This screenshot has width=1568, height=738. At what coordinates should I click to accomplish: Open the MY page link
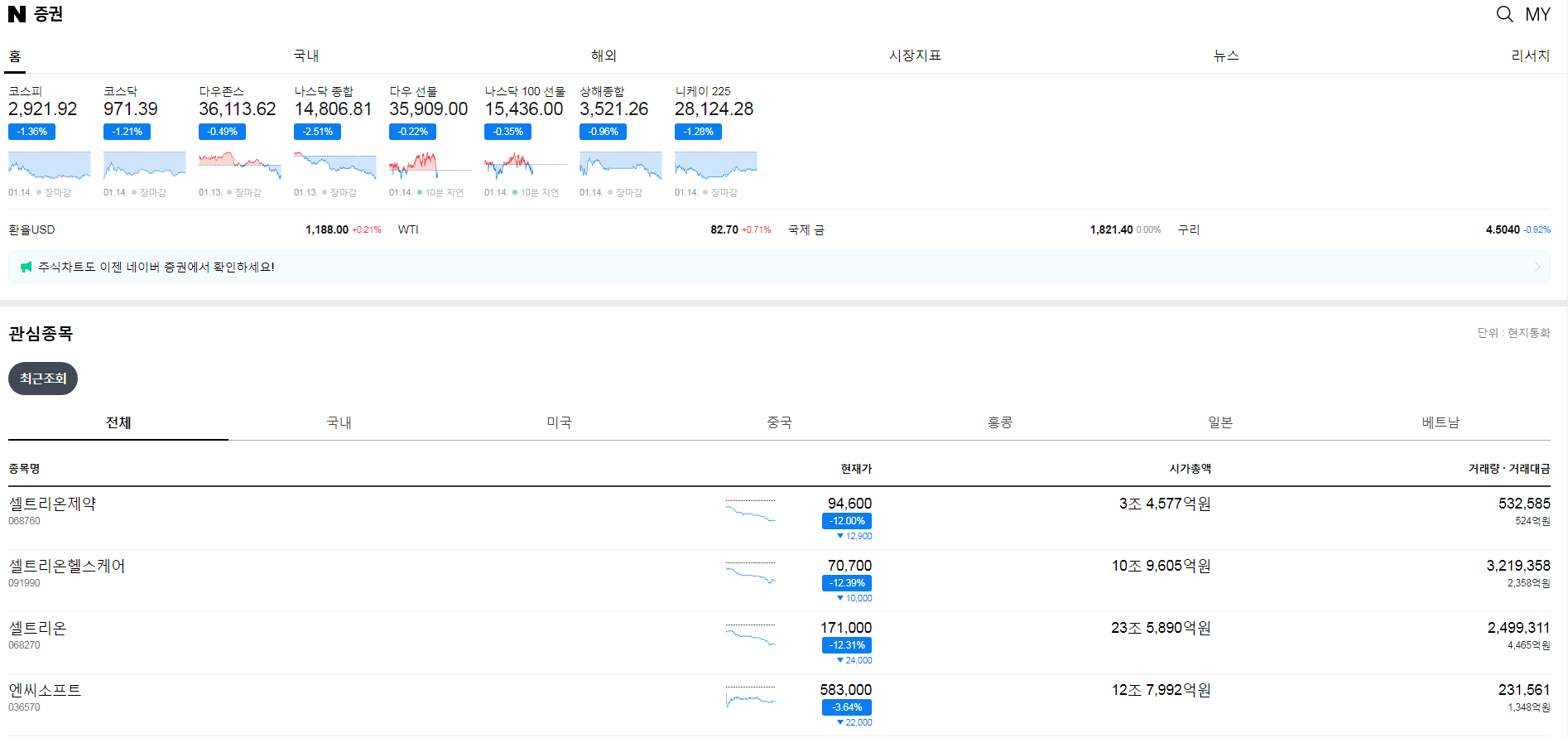[1537, 14]
